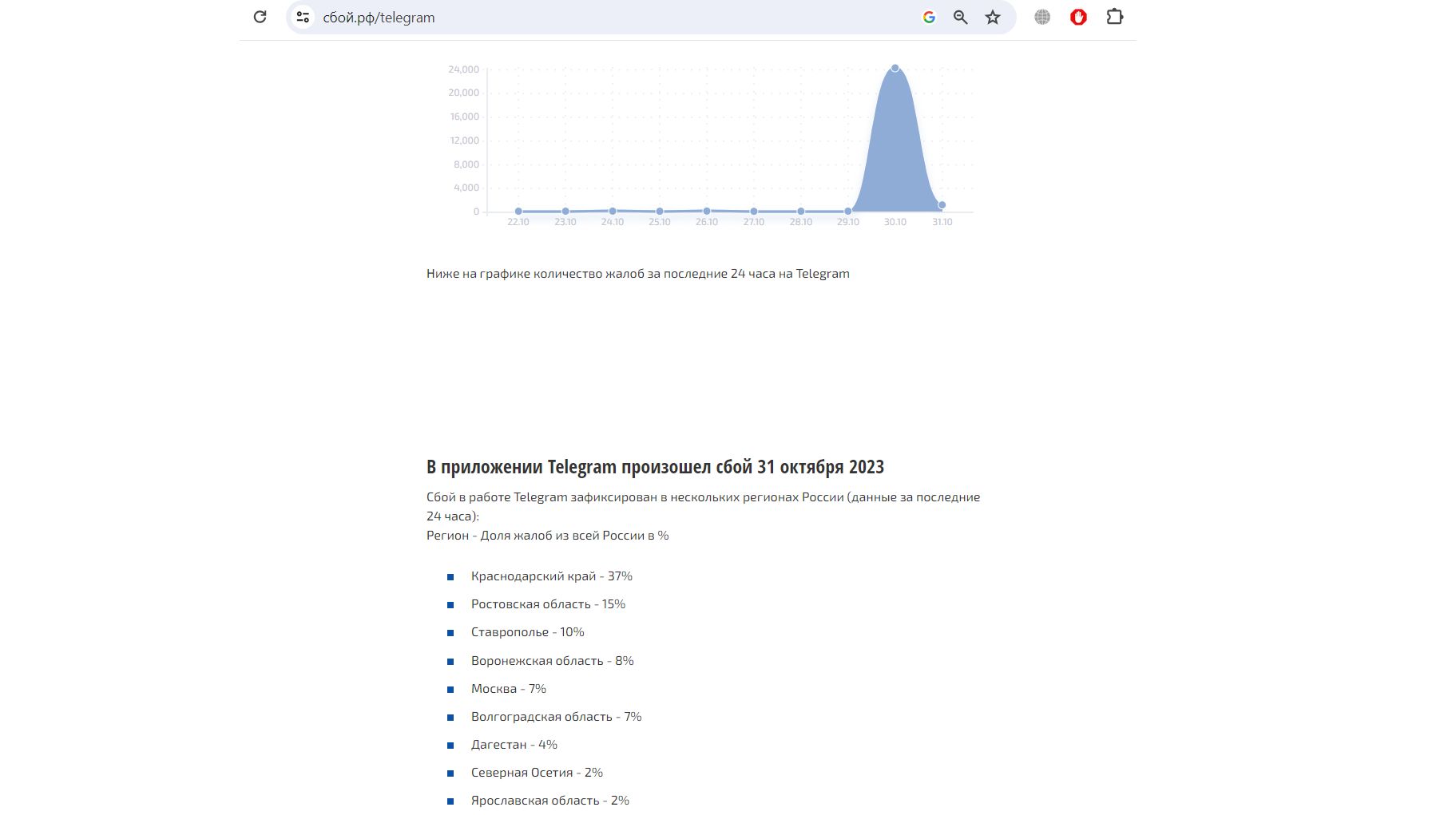1456x815 pixels.
Task: Click the chart data point for 22.10
Action: [518, 212]
